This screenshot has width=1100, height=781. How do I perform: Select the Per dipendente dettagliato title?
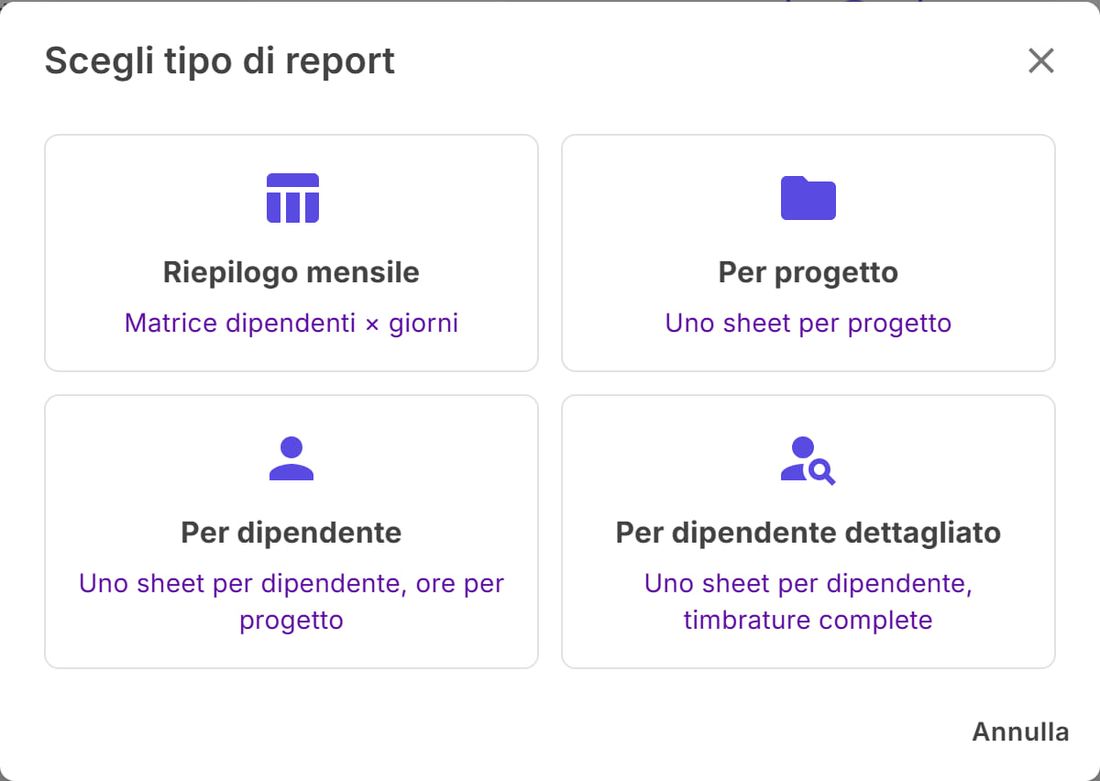click(808, 533)
